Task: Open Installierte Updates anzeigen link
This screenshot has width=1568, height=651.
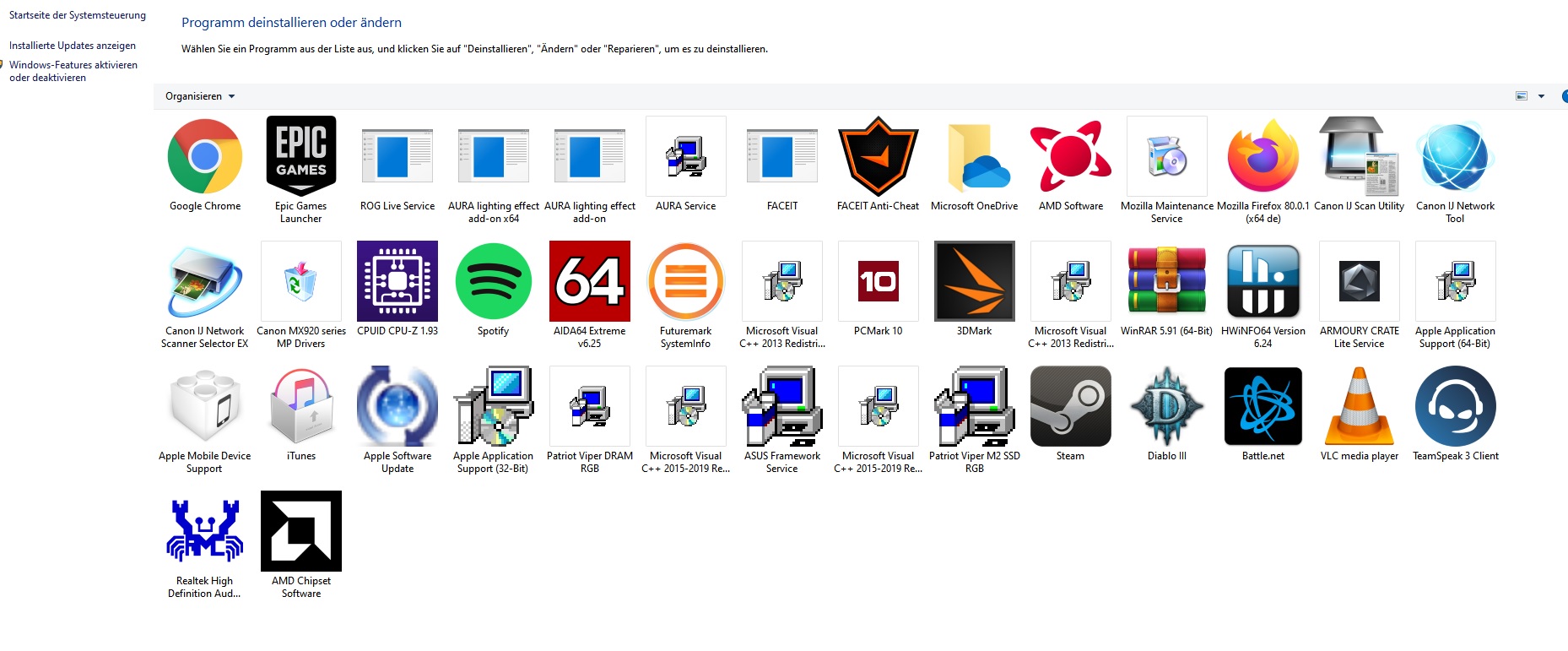Action: coord(73,46)
